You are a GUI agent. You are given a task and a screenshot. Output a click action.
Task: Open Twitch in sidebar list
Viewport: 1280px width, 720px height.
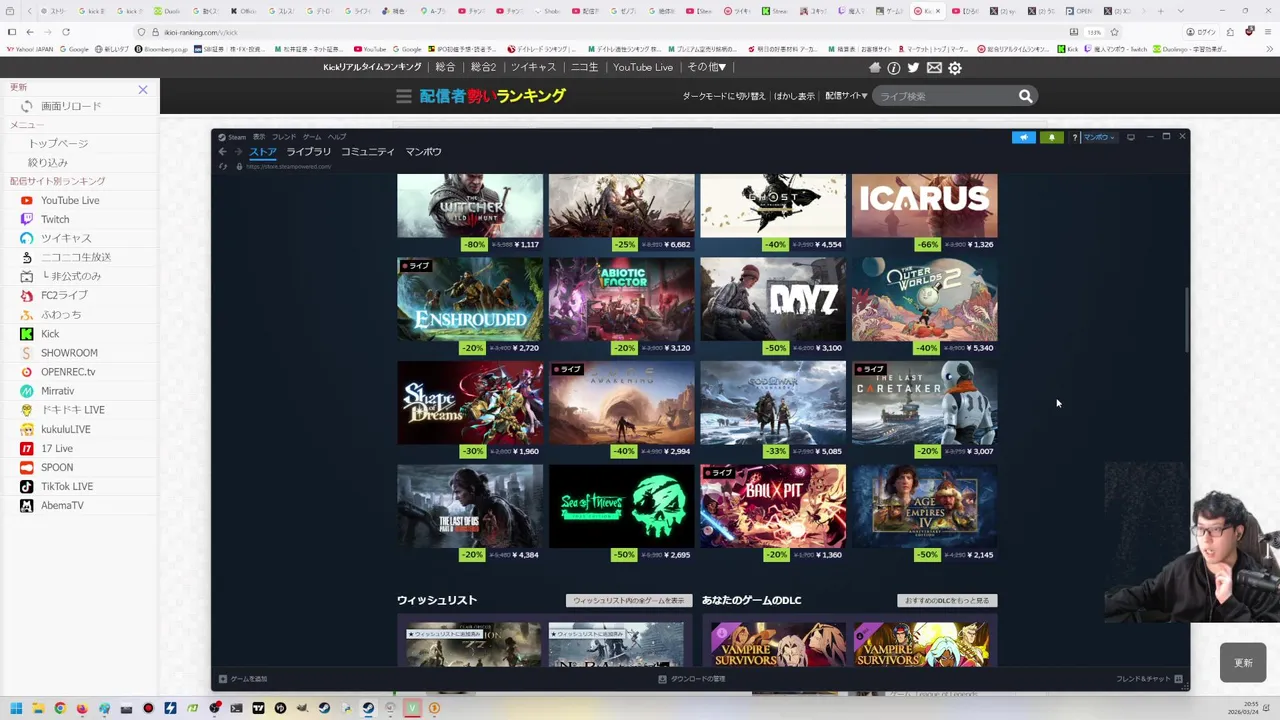pos(55,219)
